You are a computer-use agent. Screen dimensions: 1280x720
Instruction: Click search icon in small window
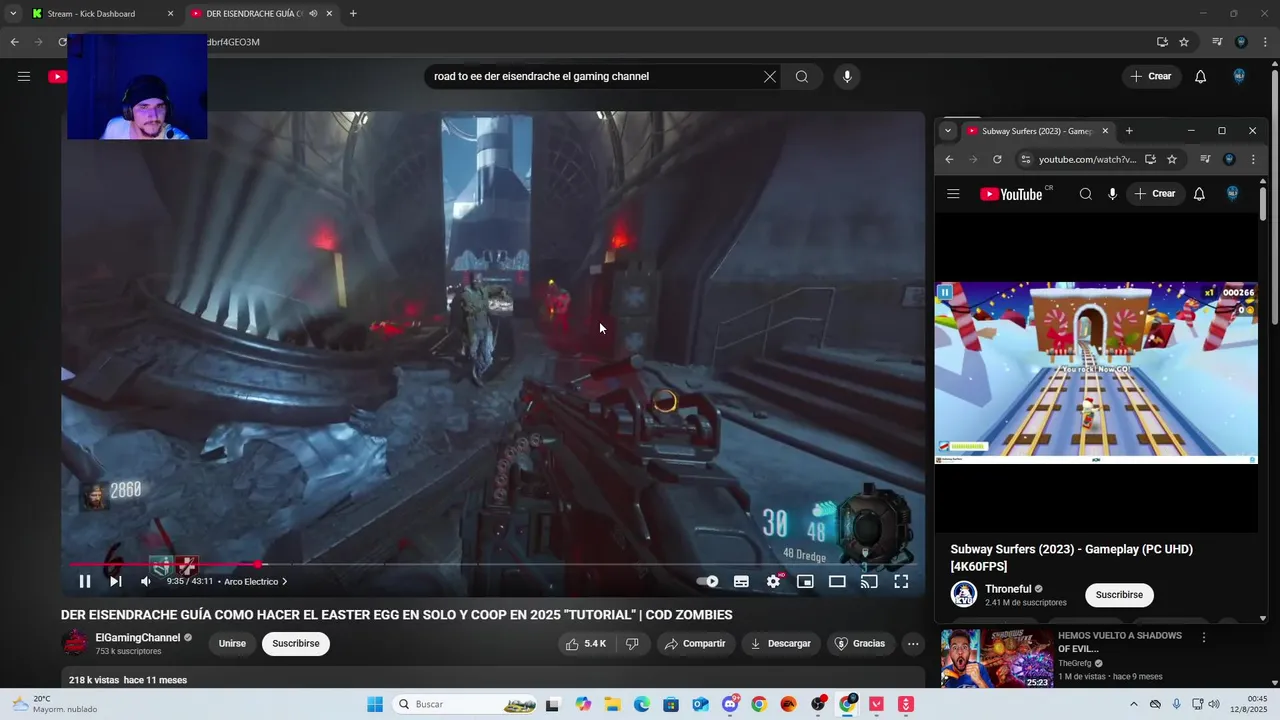click(1086, 194)
